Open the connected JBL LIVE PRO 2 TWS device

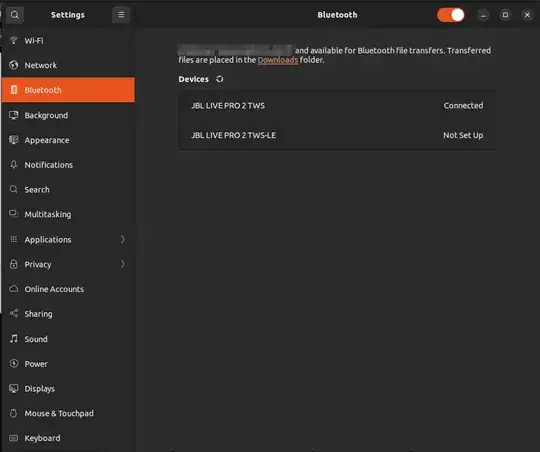[337, 106]
